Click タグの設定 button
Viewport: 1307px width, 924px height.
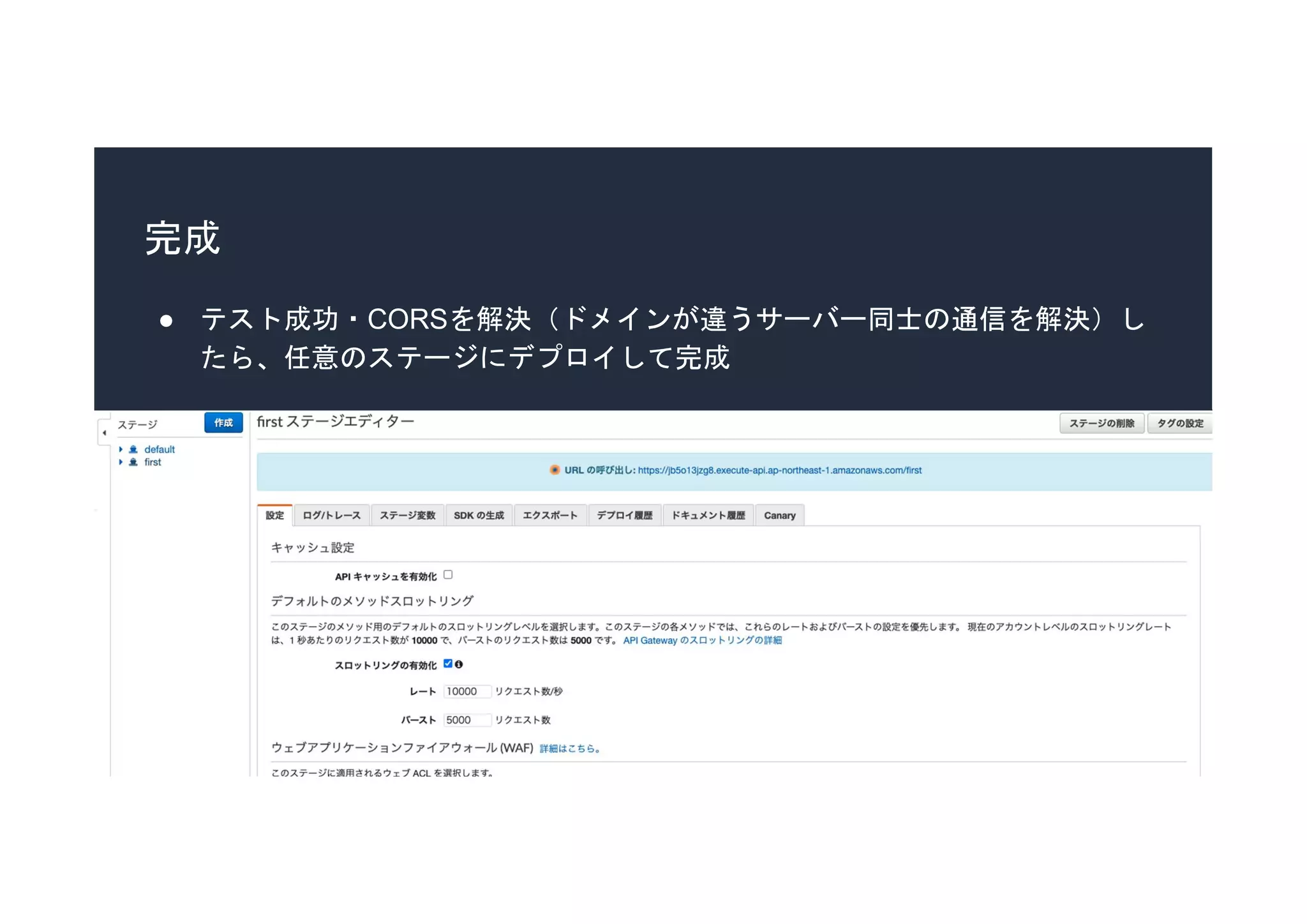(1179, 423)
